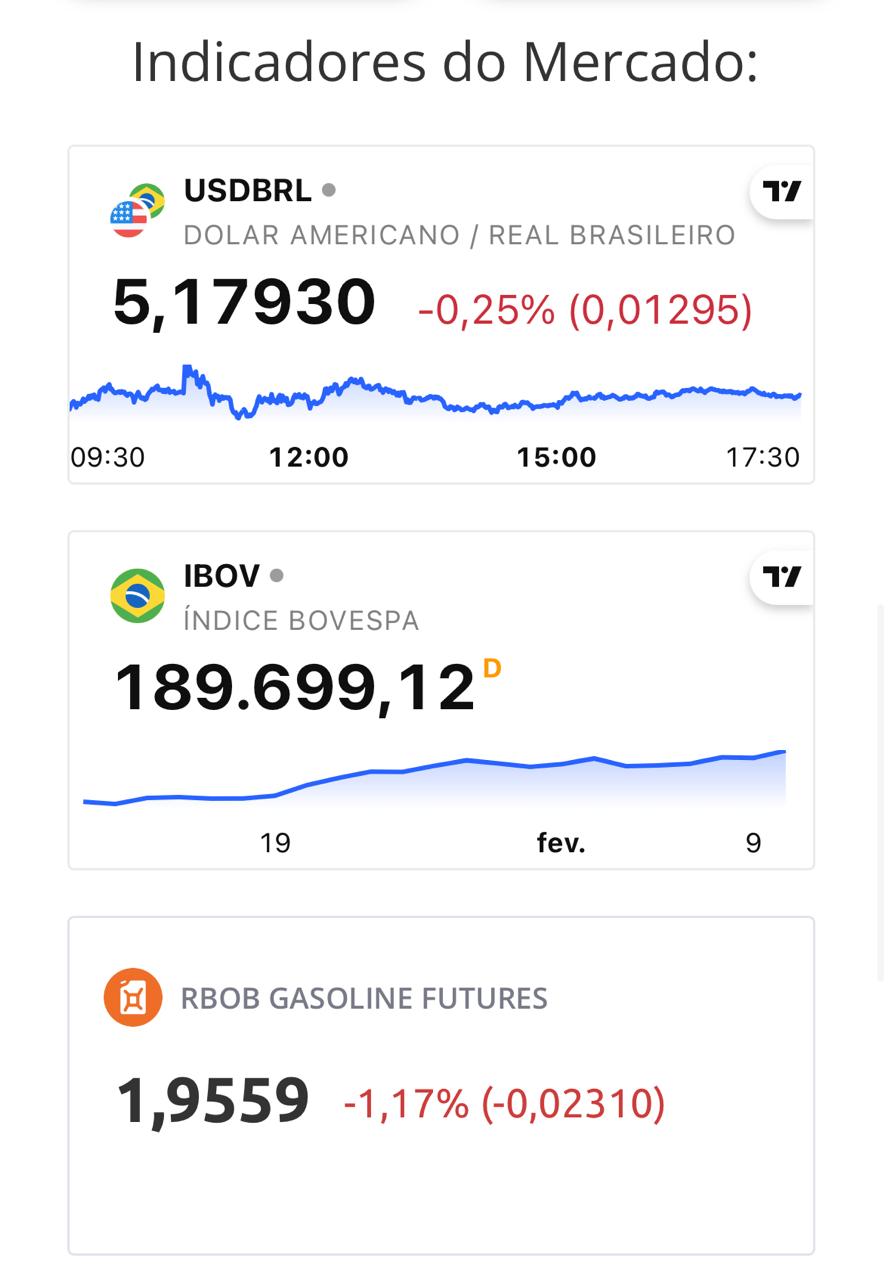The height and width of the screenshot is (1280, 891).
Task: Click the 12:00 time label on USDBRL chart
Action: click(x=309, y=458)
